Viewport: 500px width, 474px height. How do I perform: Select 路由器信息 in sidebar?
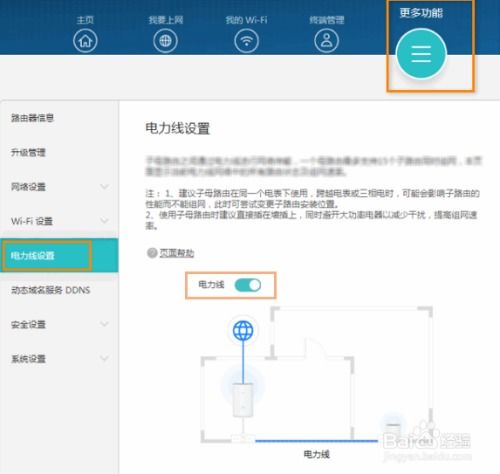(x=32, y=118)
